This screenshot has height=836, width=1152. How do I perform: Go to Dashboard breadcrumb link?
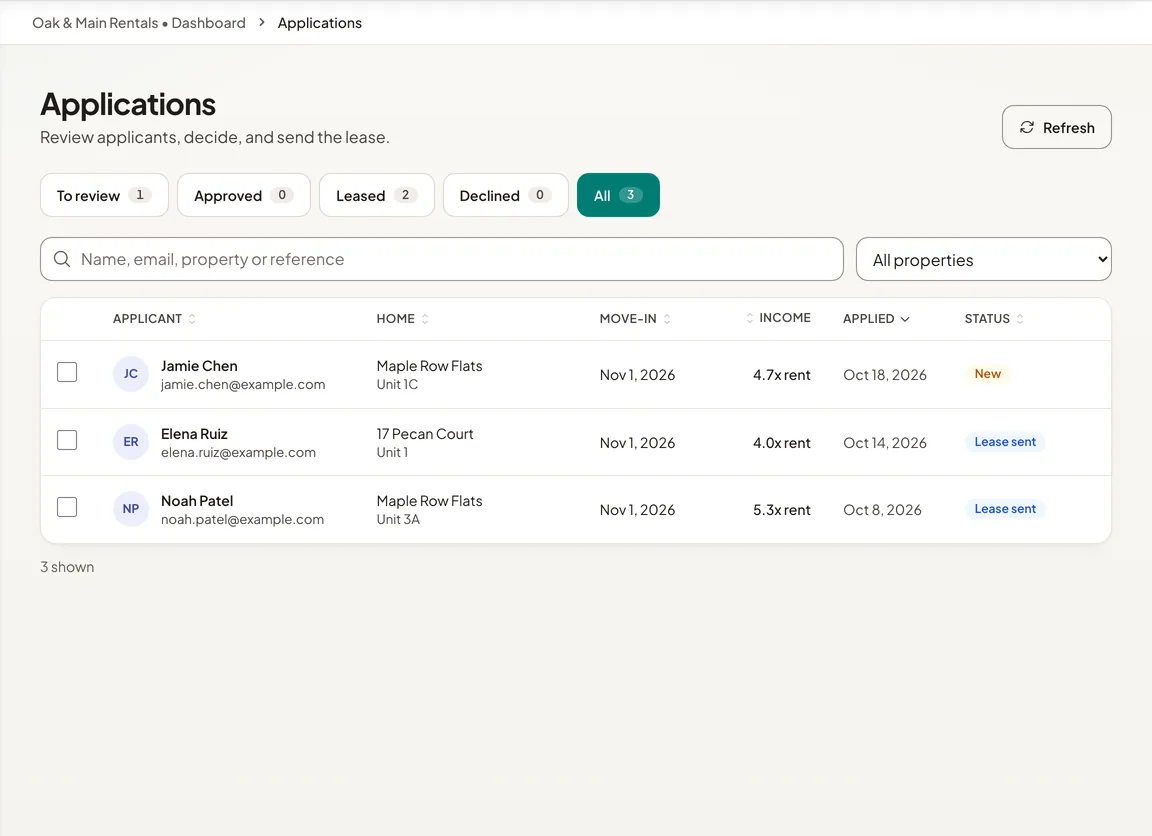coord(208,23)
